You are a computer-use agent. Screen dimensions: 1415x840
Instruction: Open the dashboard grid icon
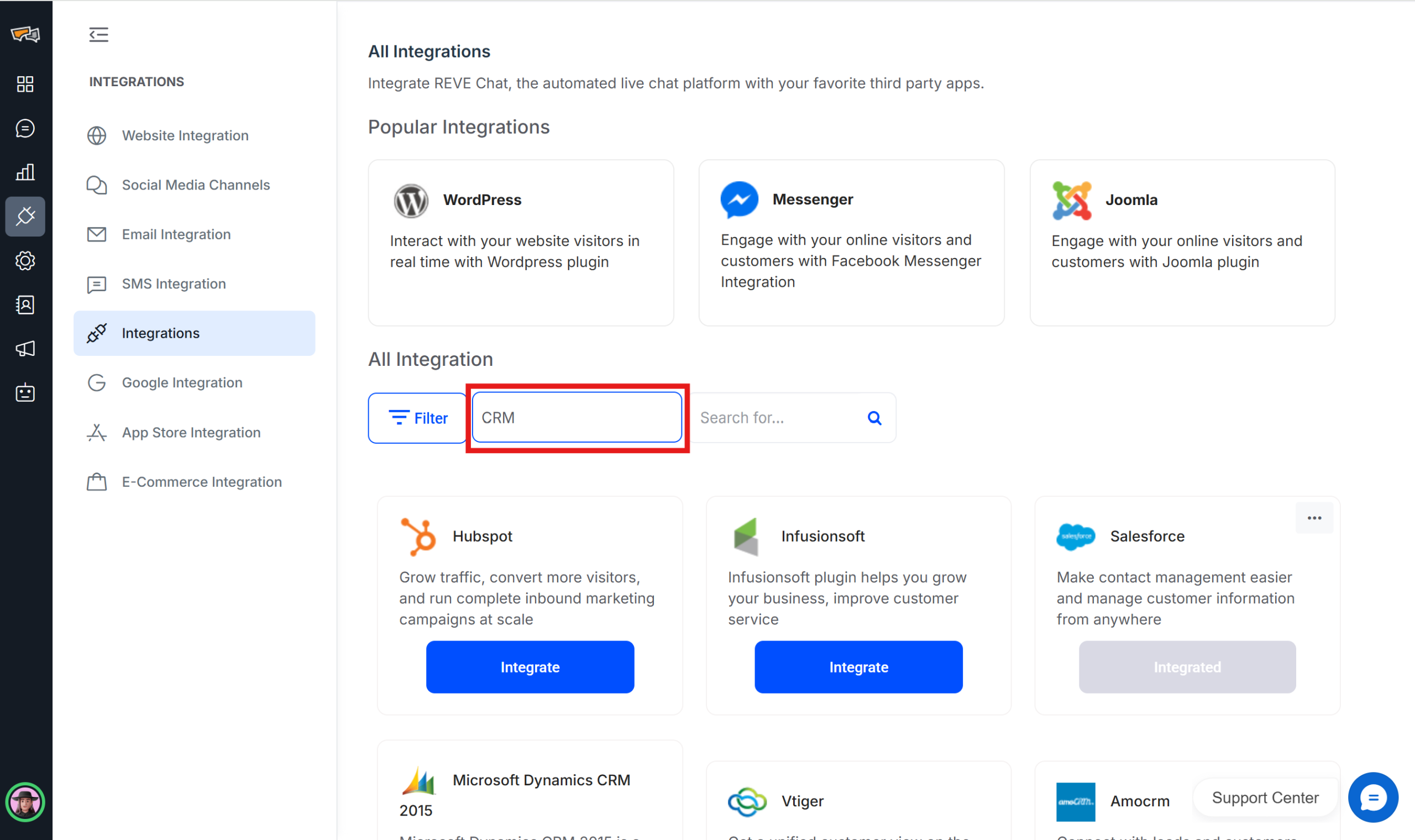pos(25,85)
